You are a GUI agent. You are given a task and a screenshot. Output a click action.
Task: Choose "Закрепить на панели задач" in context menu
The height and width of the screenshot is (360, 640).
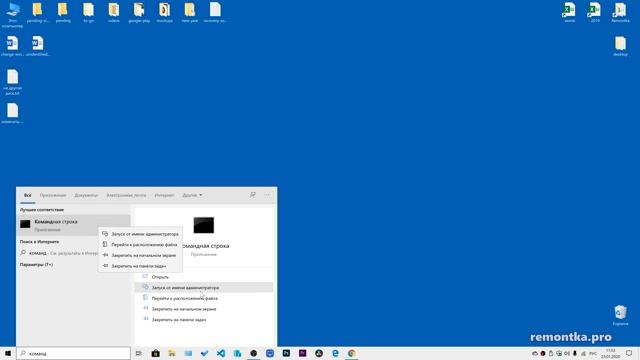click(x=140, y=266)
